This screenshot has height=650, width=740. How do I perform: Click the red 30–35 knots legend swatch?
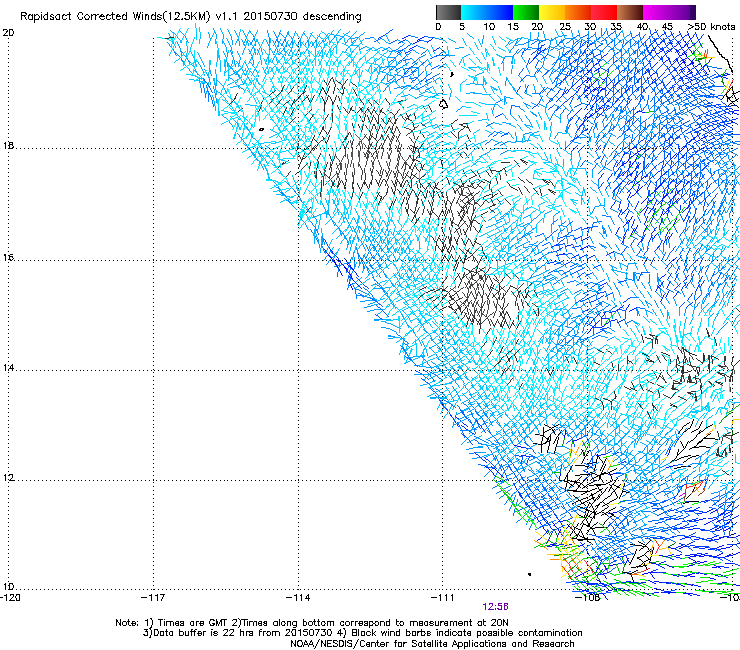[604, 12]
